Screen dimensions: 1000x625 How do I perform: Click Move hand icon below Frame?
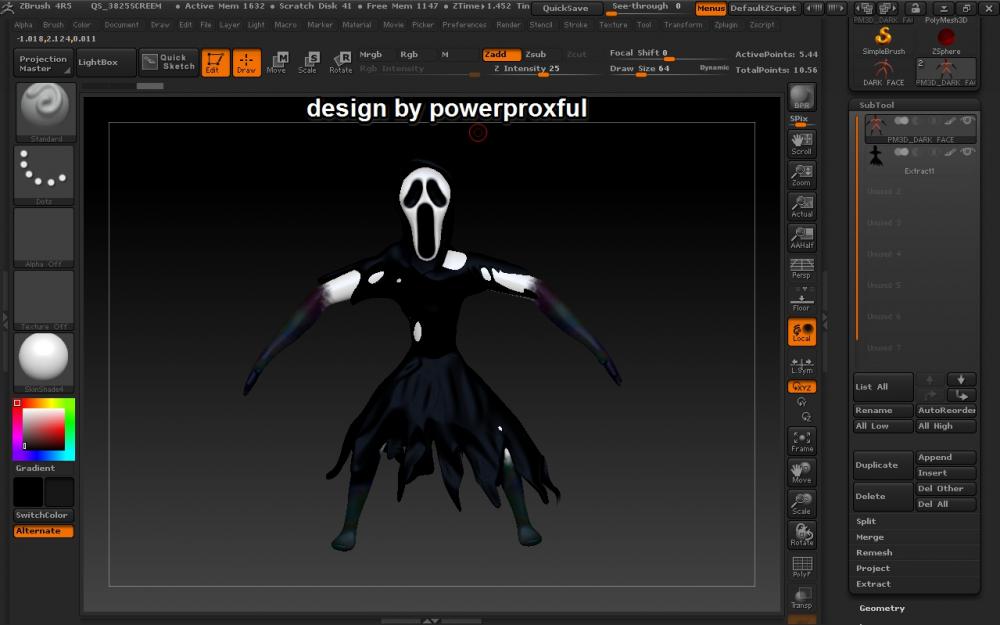click(x=802, y=472)
